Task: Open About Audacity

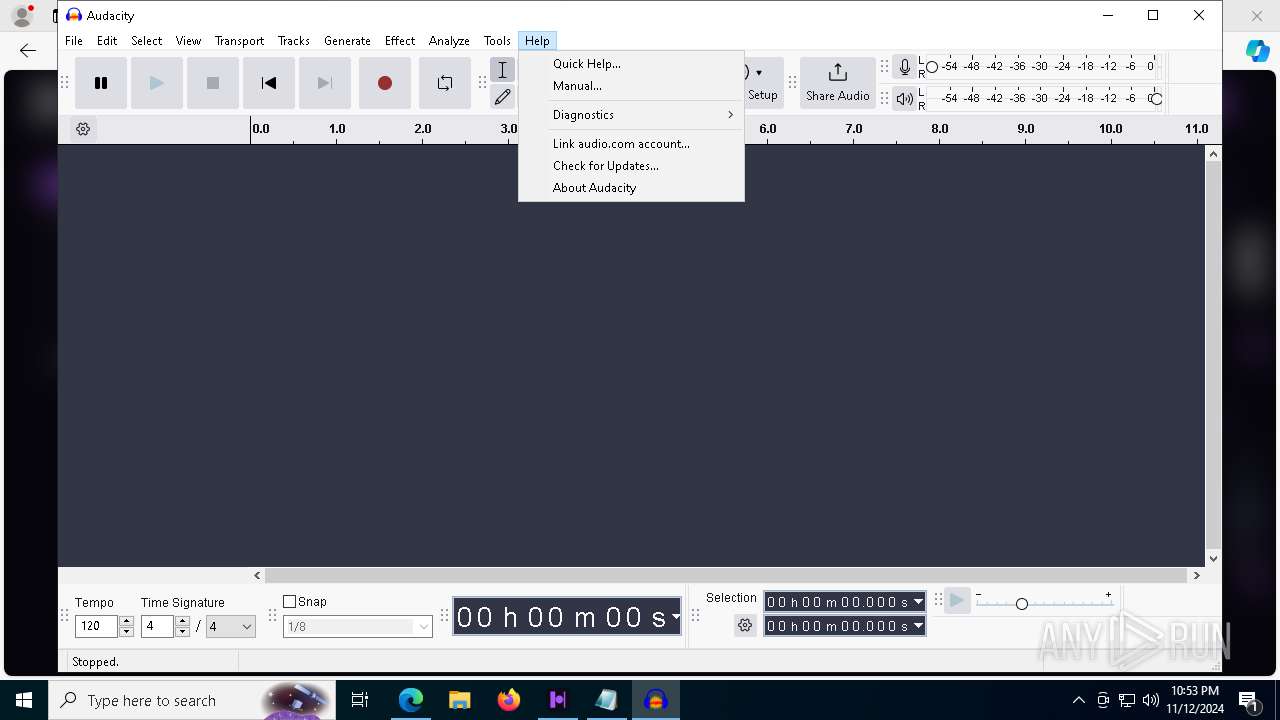Action: (631, 188)
